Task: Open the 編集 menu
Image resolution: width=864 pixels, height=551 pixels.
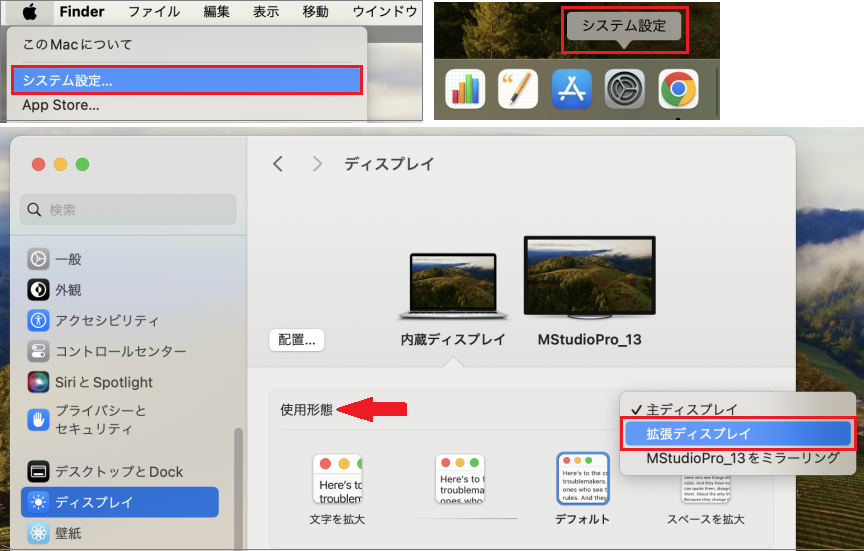Action: pyautogui.click(x=217, y=12)
